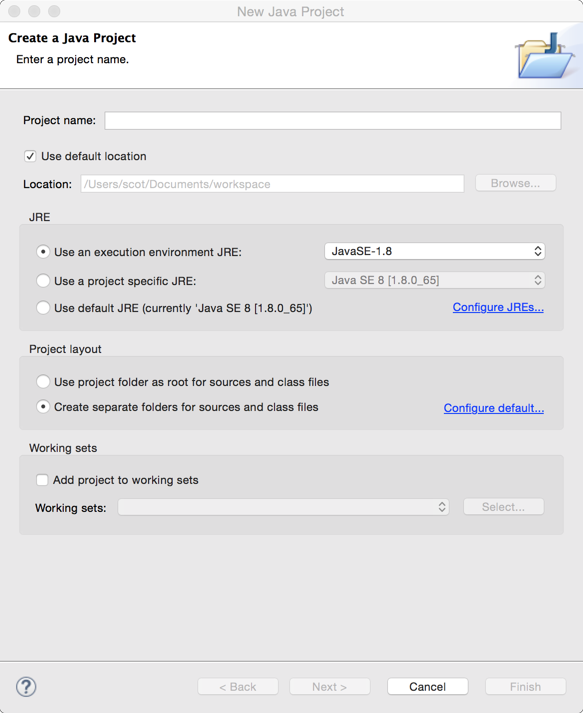Click the red close window button
Screen dimensions: 583x713
(14, 11)
